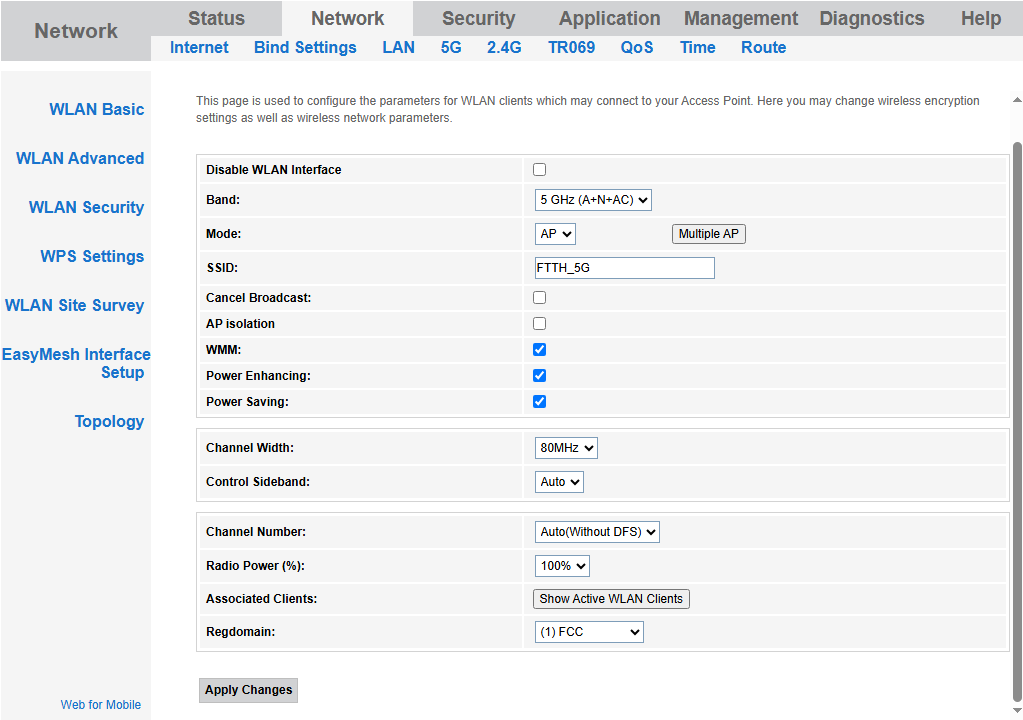Image resolution: width=1023 pixels, height=720 pixels.
Task: Check the Disable WLAN Interface checkbox
Action: (x=540, y=170)
